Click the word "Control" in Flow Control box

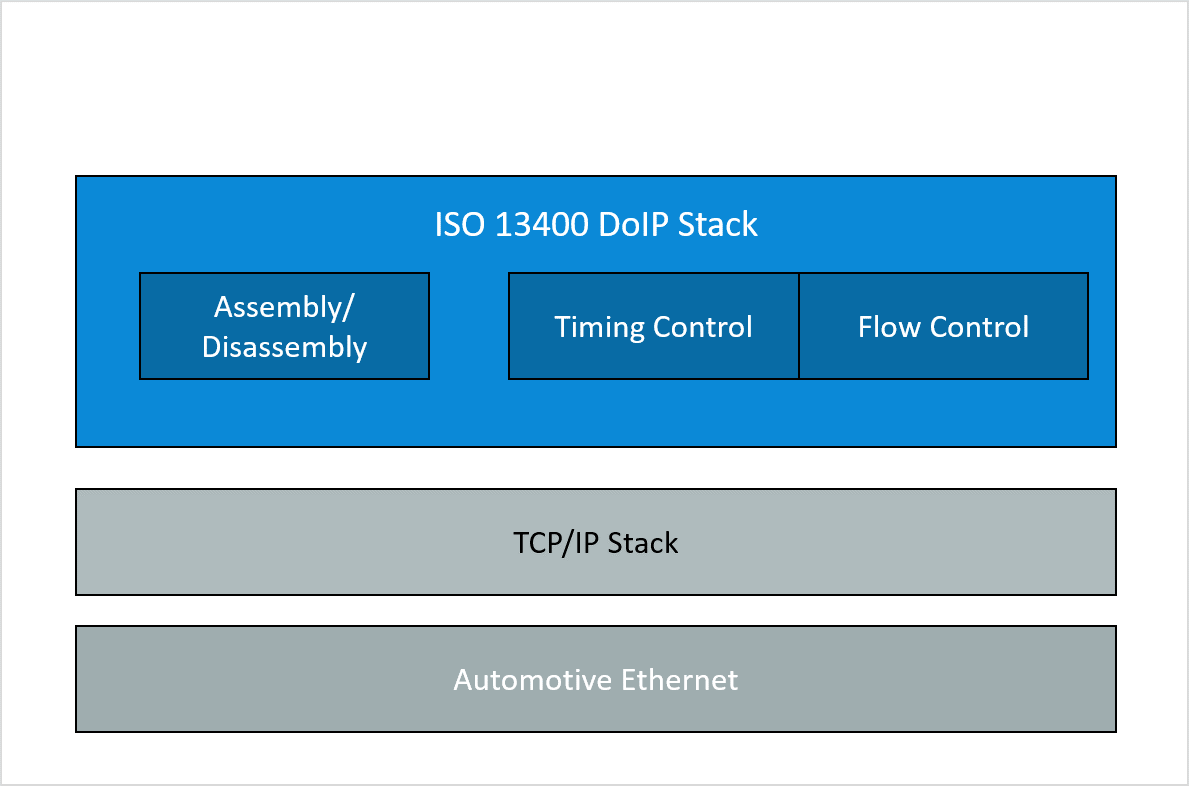click(x=980, y=327)
